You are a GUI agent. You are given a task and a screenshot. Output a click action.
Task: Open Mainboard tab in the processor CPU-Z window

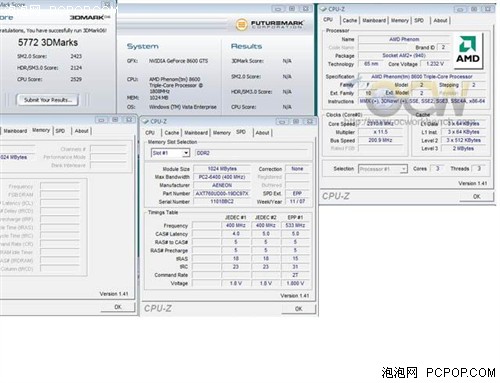(x=374, y=20)
